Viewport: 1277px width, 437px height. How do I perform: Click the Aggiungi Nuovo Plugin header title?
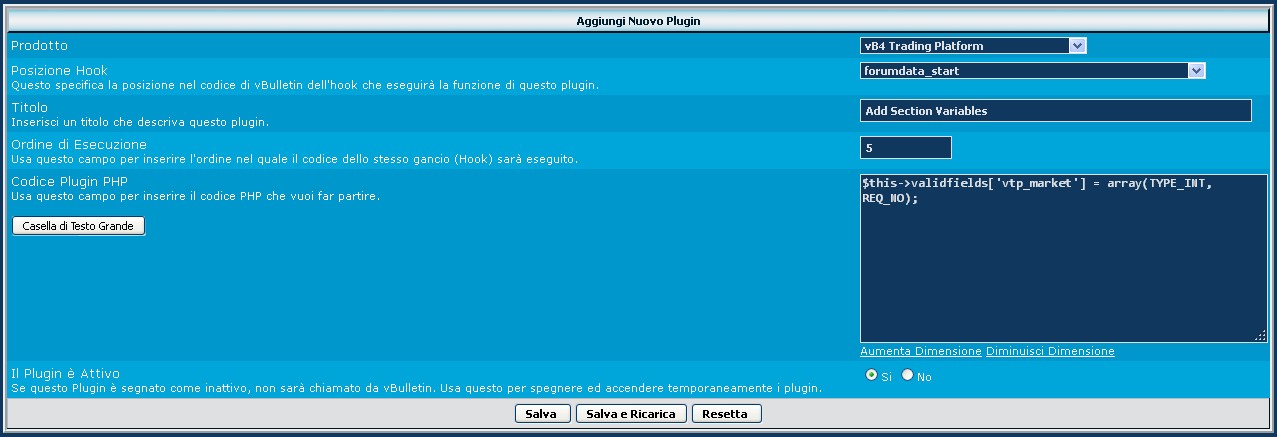[x=638, y=21]
